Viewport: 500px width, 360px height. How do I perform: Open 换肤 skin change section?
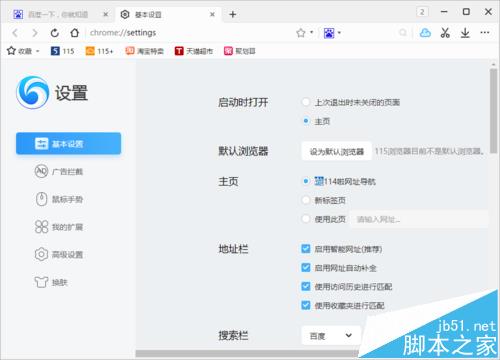click(51, 282)
